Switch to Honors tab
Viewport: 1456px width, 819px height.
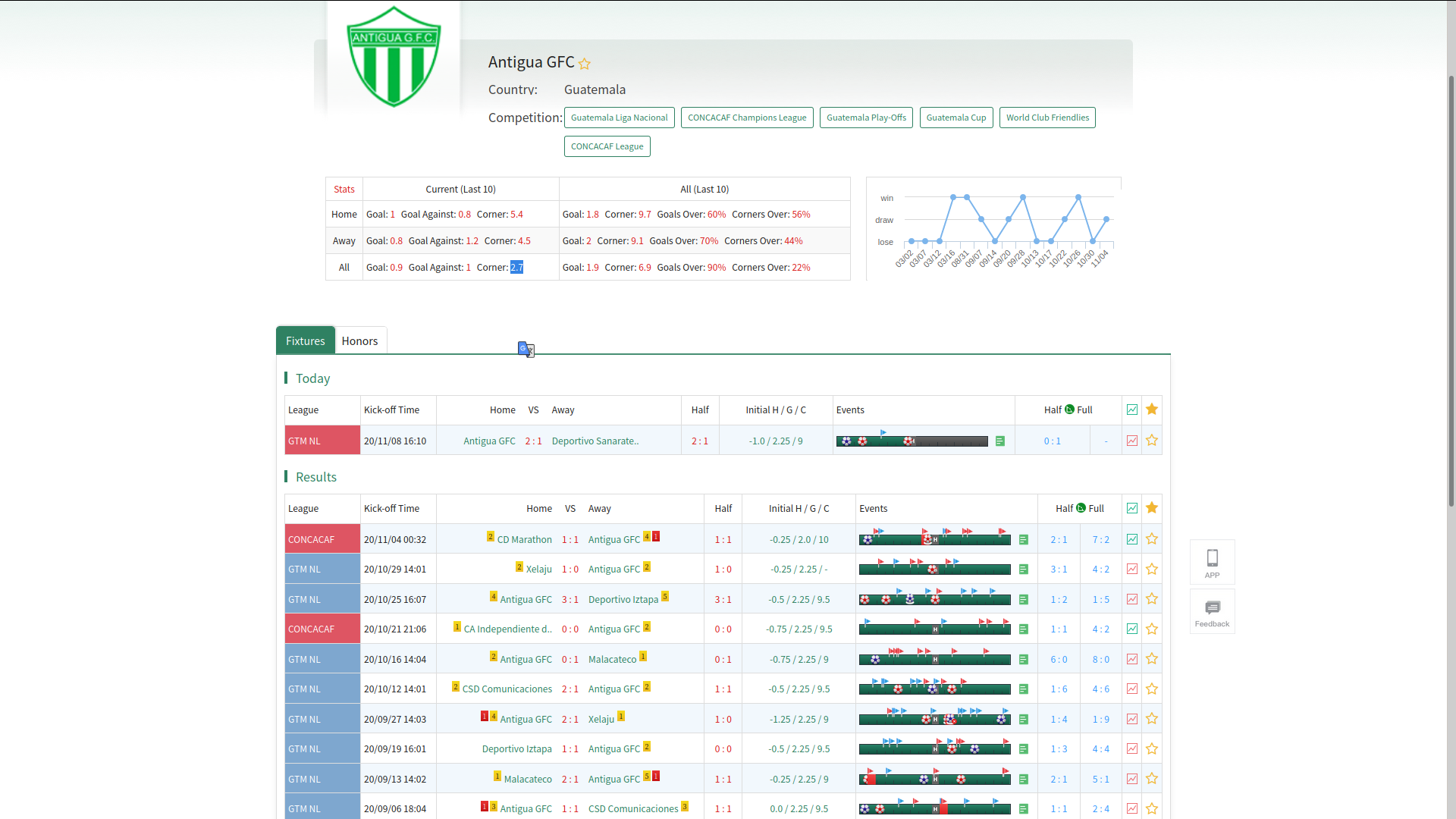[359, 340]
